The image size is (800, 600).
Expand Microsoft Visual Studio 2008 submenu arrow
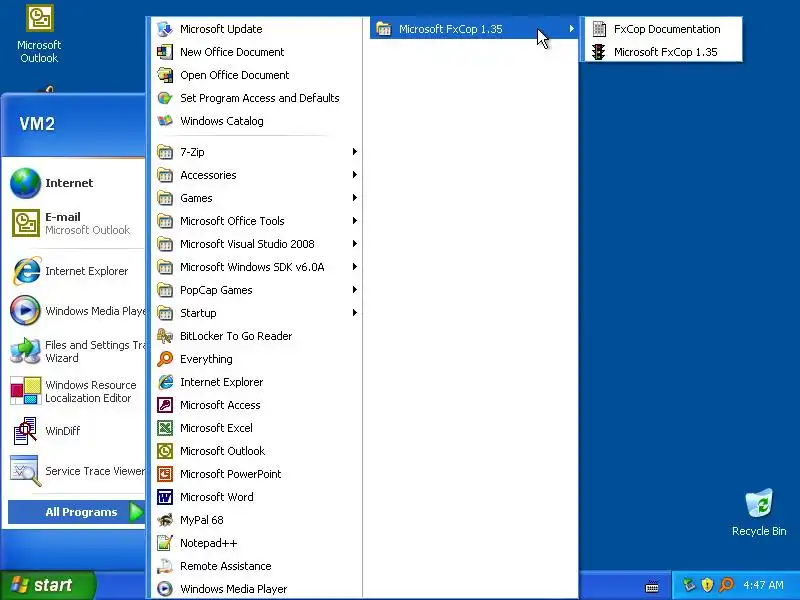(x=355, y=244)
